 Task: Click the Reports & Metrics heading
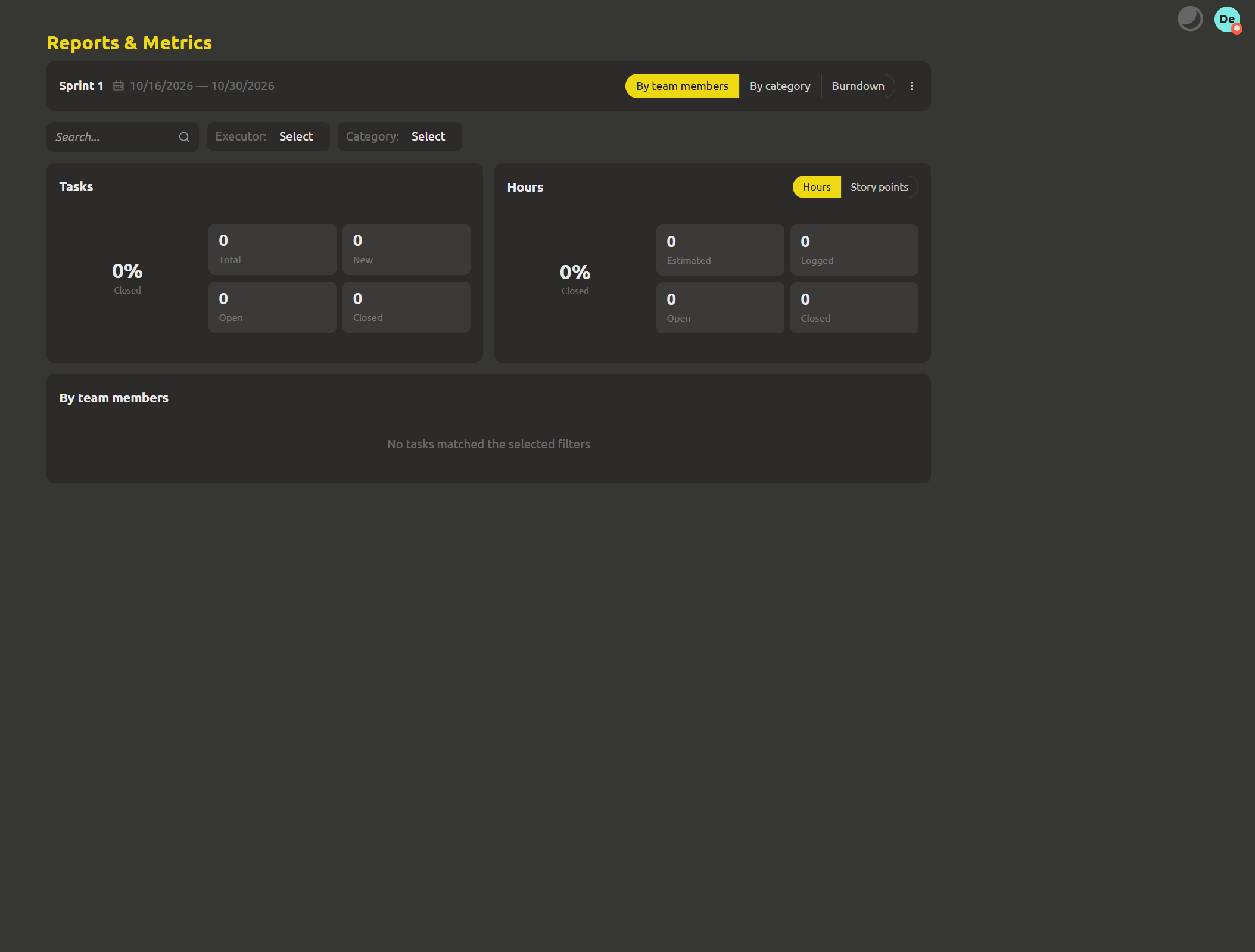coord(129,43)
